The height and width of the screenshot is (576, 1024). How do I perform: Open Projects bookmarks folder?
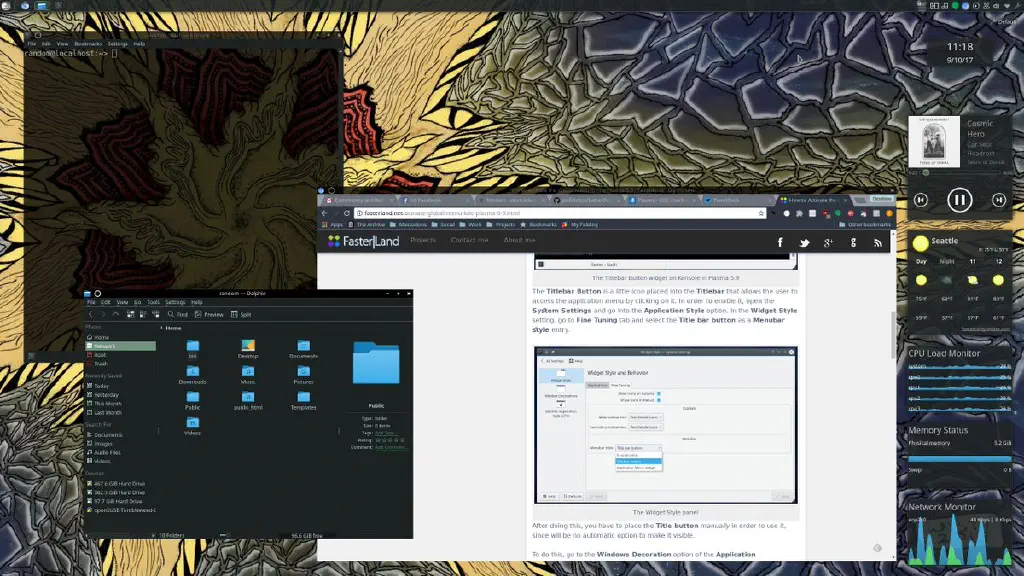[501, 225]
